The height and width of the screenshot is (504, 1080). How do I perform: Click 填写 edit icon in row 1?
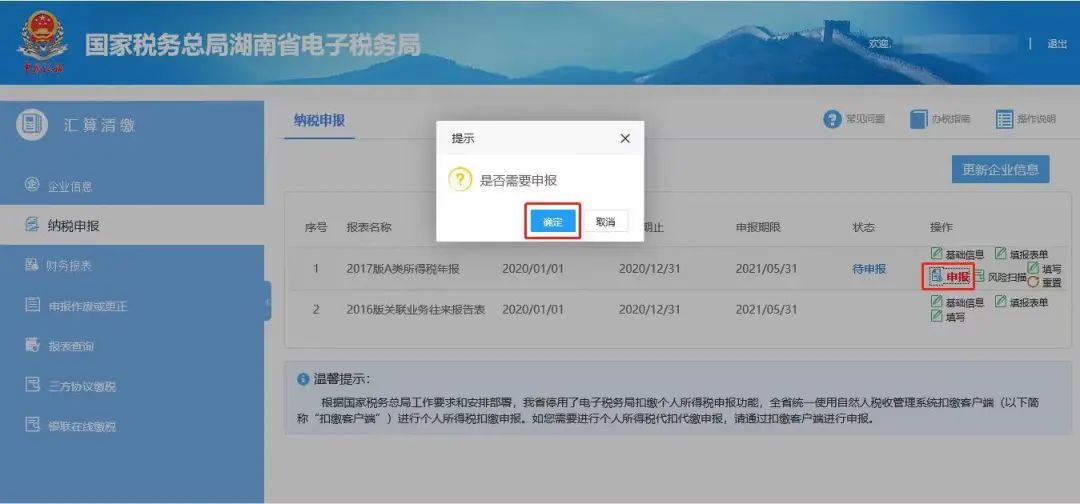(1033, 266)
